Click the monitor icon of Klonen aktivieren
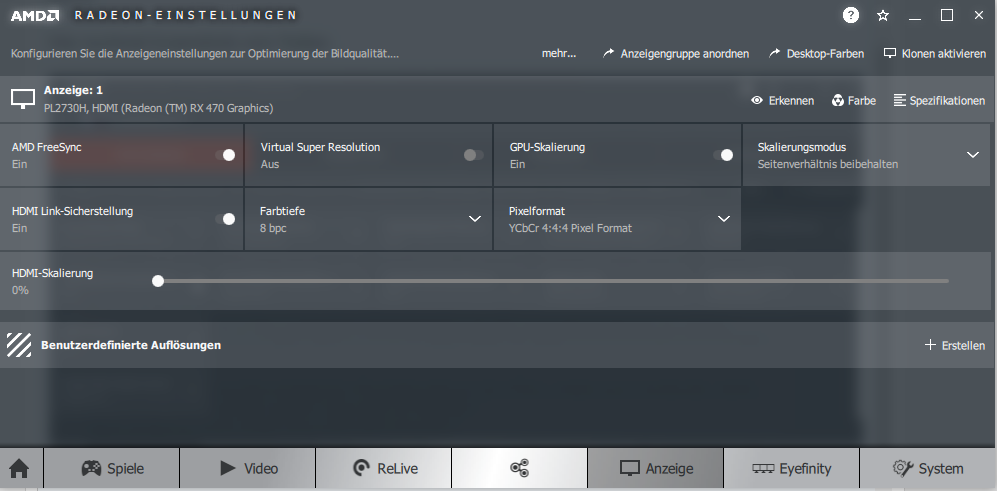 point(890,53)
